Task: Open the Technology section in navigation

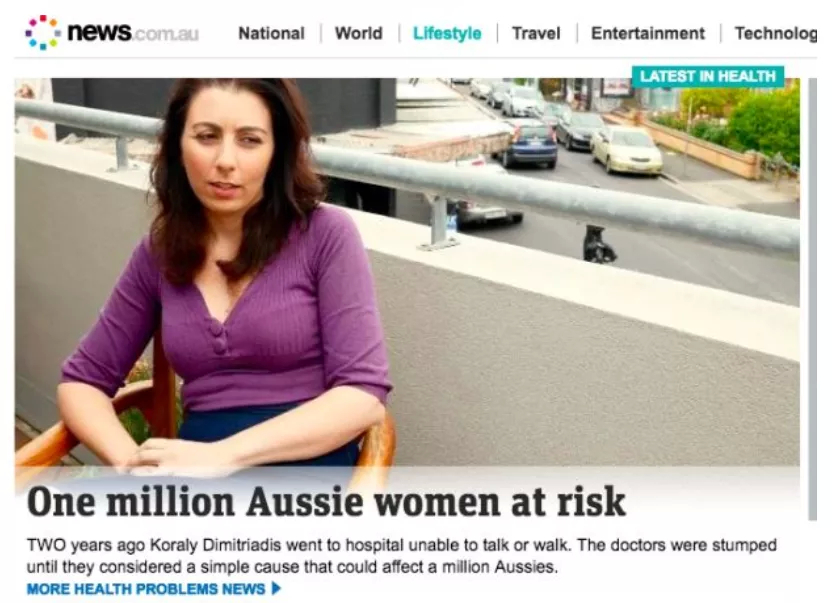Action: 776,33
